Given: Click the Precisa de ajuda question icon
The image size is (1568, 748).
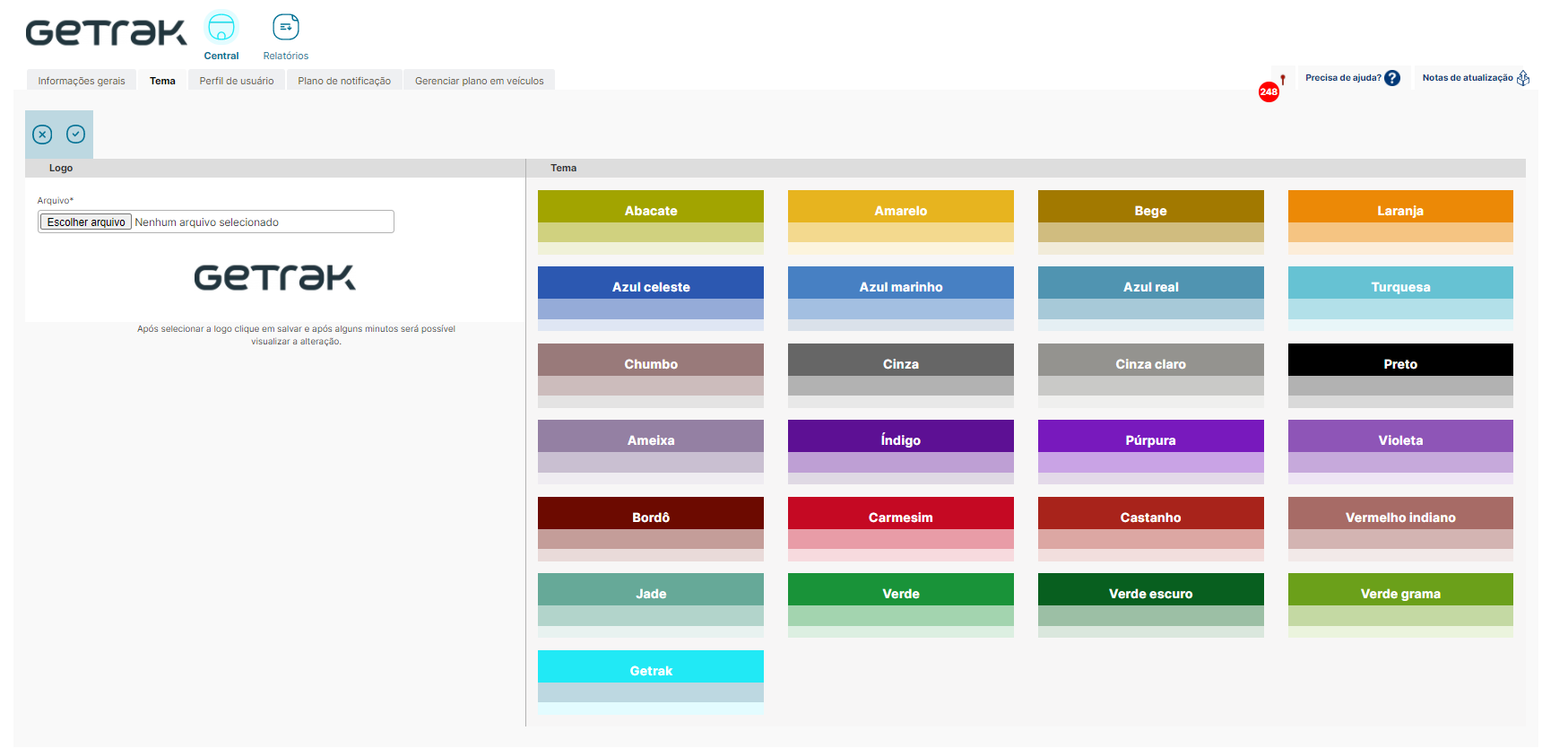Looking at the screenshot, I should pyautogui.click(x=1392, y=78).
